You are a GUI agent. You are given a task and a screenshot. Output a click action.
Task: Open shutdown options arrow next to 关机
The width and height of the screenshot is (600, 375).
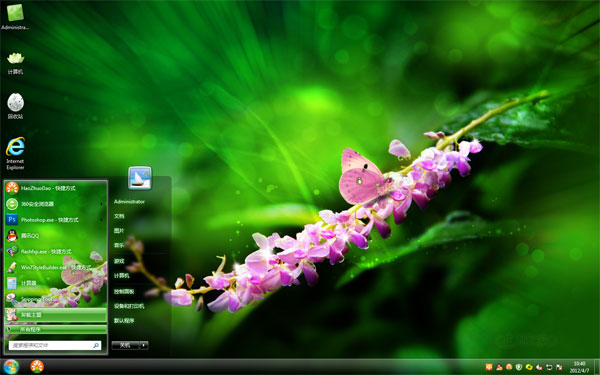[x=144, y=345]
